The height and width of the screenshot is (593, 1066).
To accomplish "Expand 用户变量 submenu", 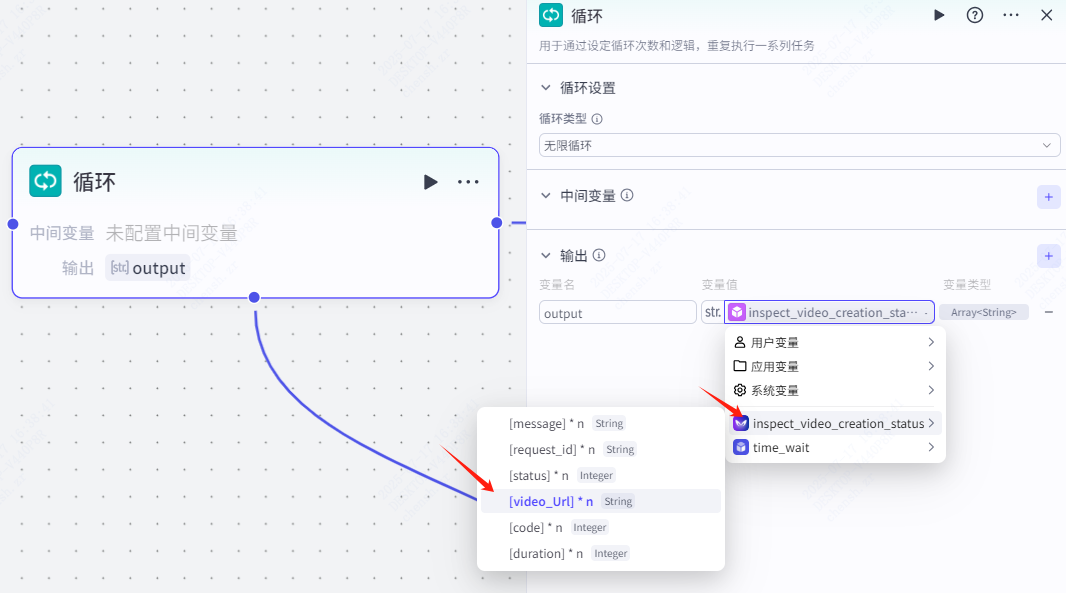I will [x=836, y=342].
